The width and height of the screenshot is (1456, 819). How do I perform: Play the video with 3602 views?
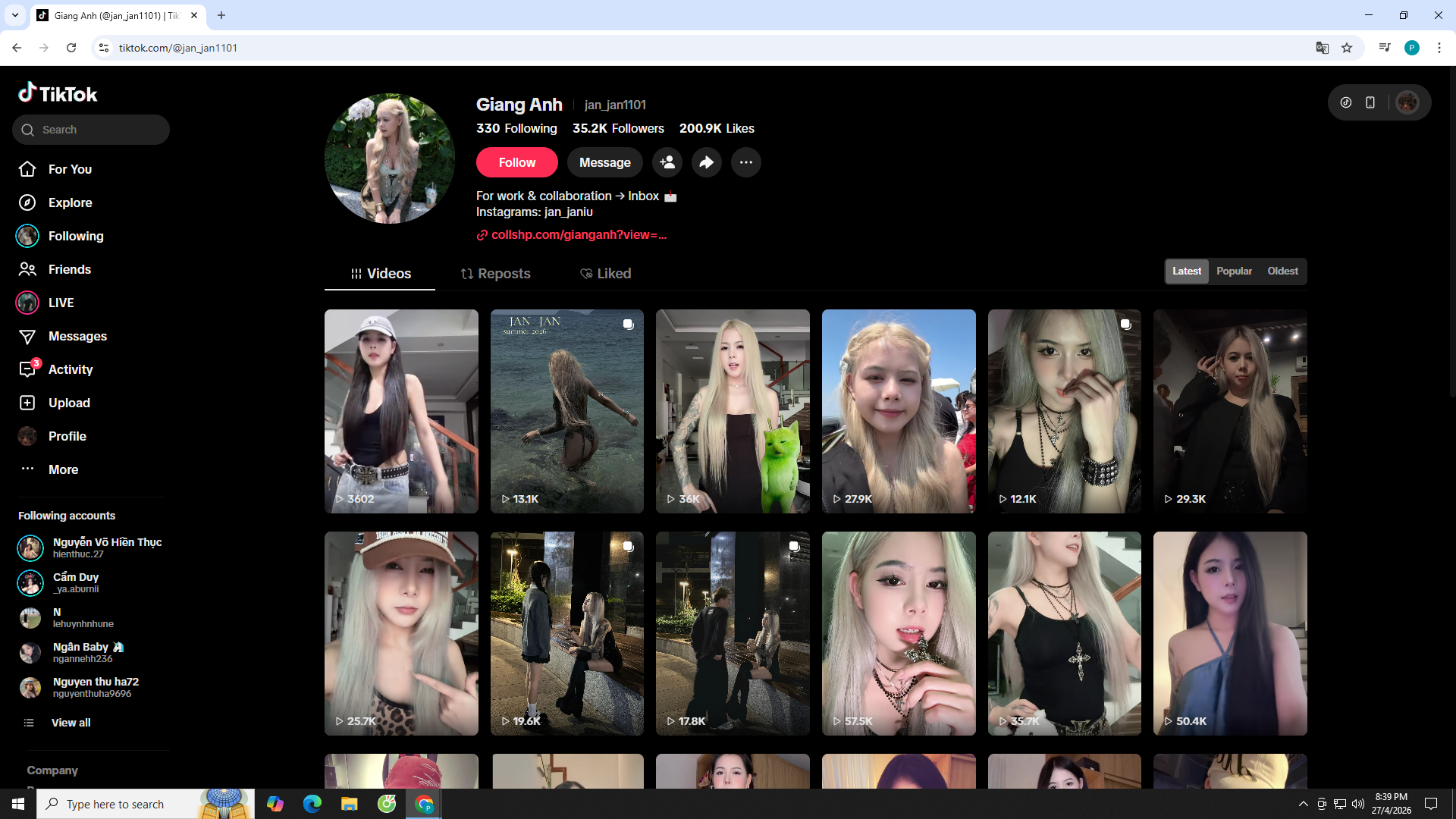tap(401, 411)
